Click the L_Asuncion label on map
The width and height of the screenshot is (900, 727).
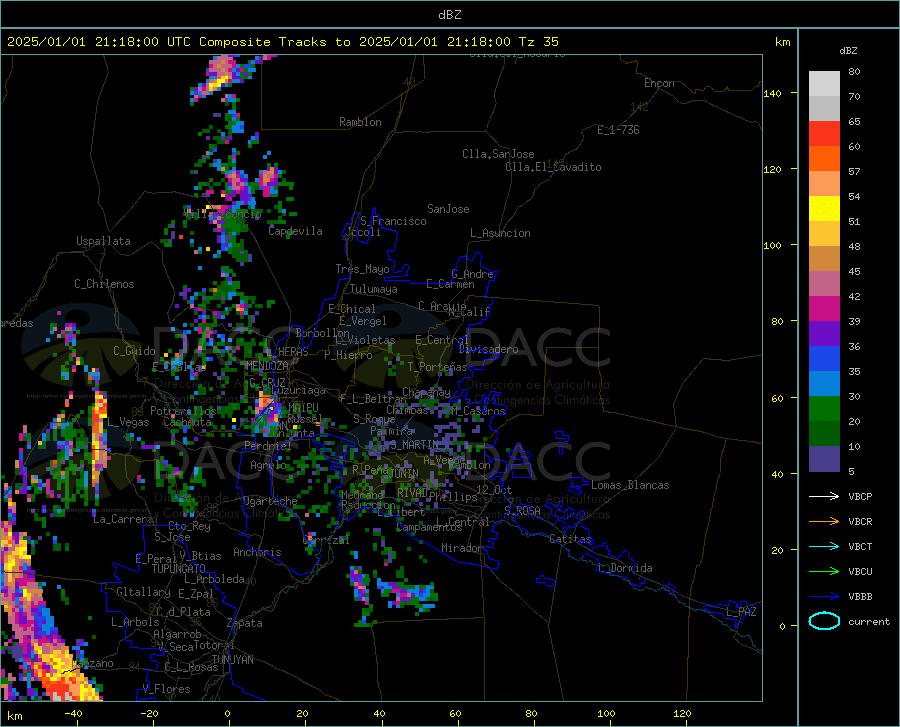coord(500,233)
